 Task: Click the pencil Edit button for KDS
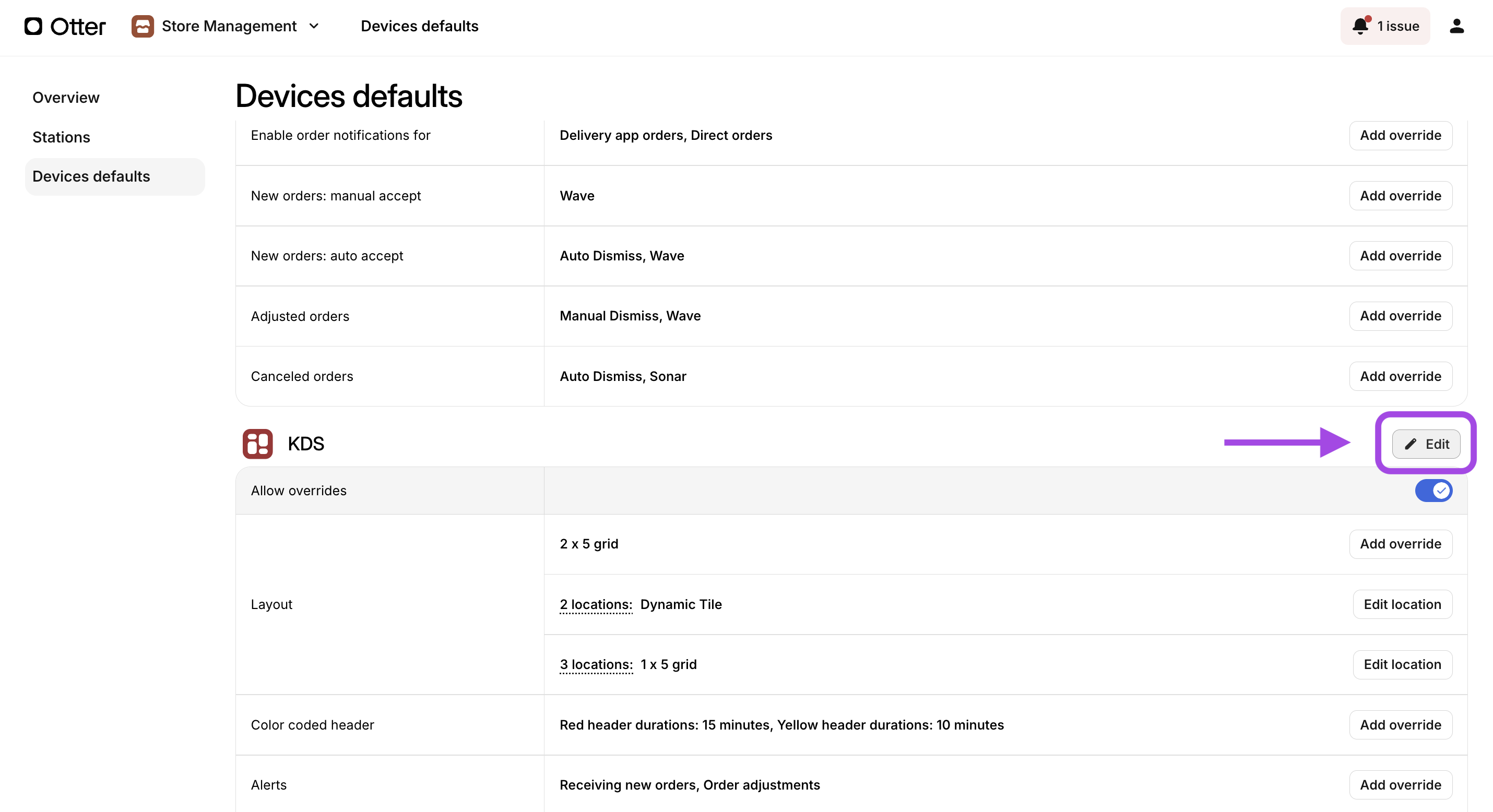click(x=1426, y=444)
